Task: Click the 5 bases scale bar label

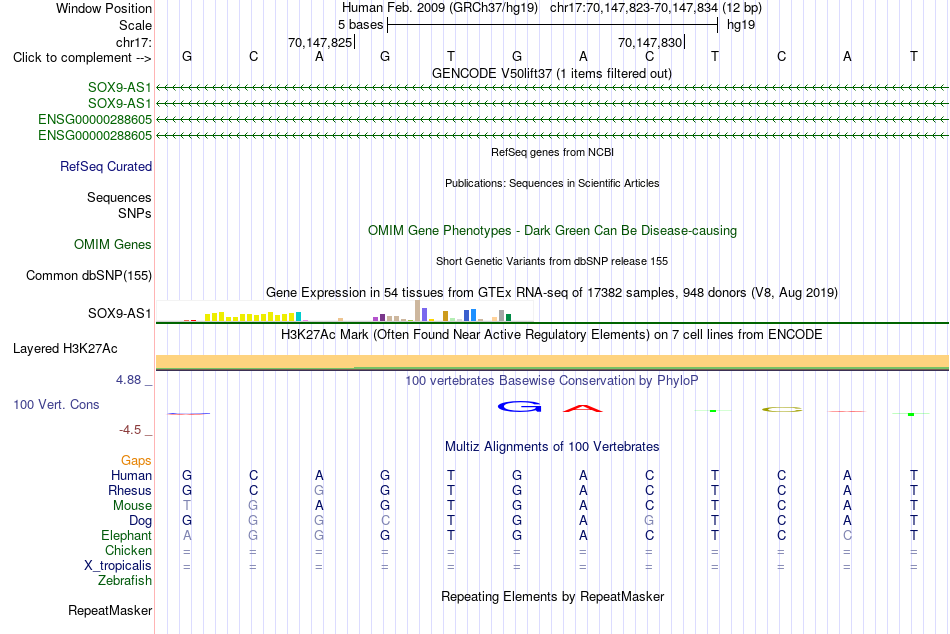Action: click(x=360, y=25)
